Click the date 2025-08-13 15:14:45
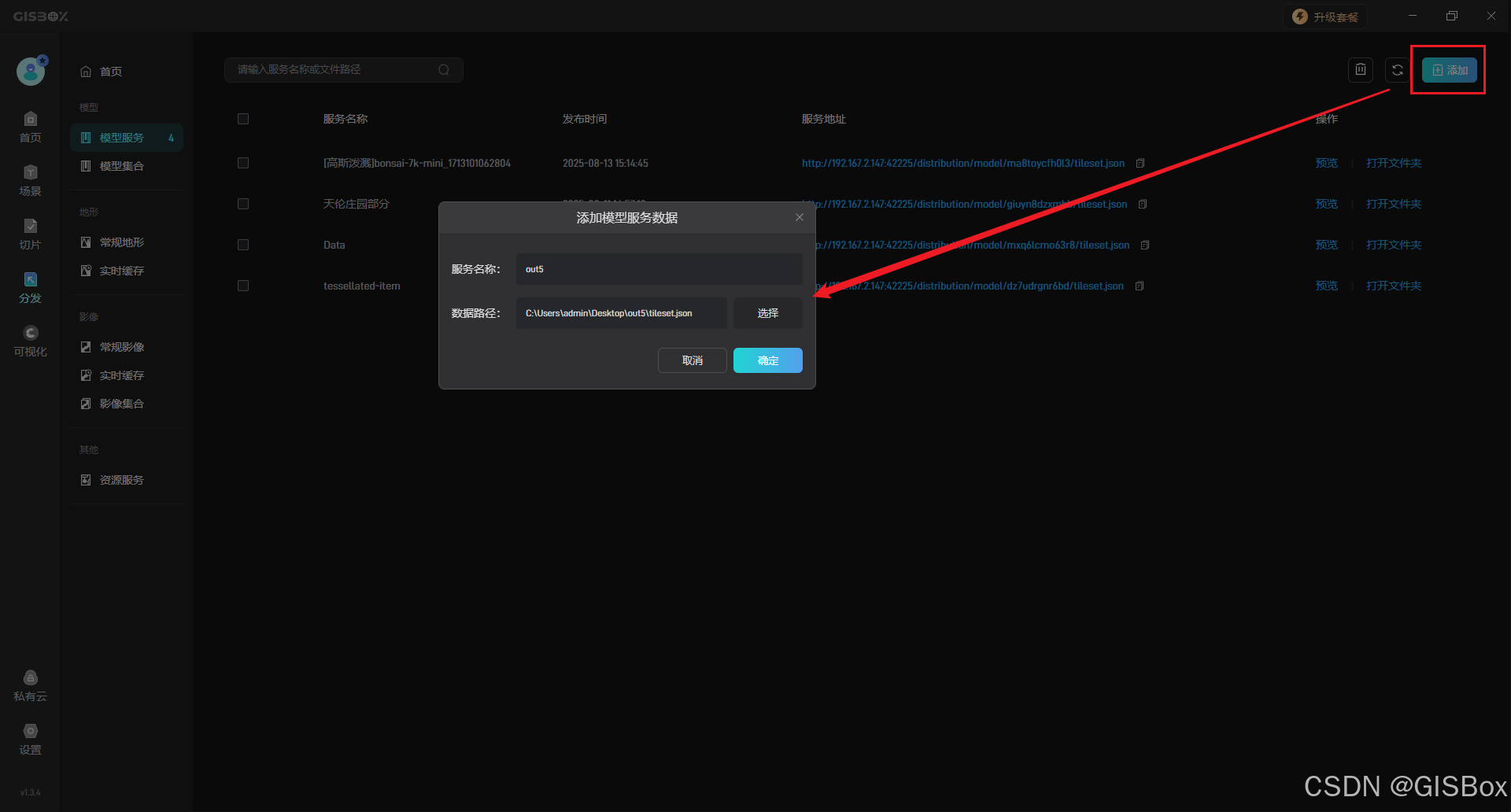Image resolution: width=1511 pixels, height=812 pixels. click(605, 163)
